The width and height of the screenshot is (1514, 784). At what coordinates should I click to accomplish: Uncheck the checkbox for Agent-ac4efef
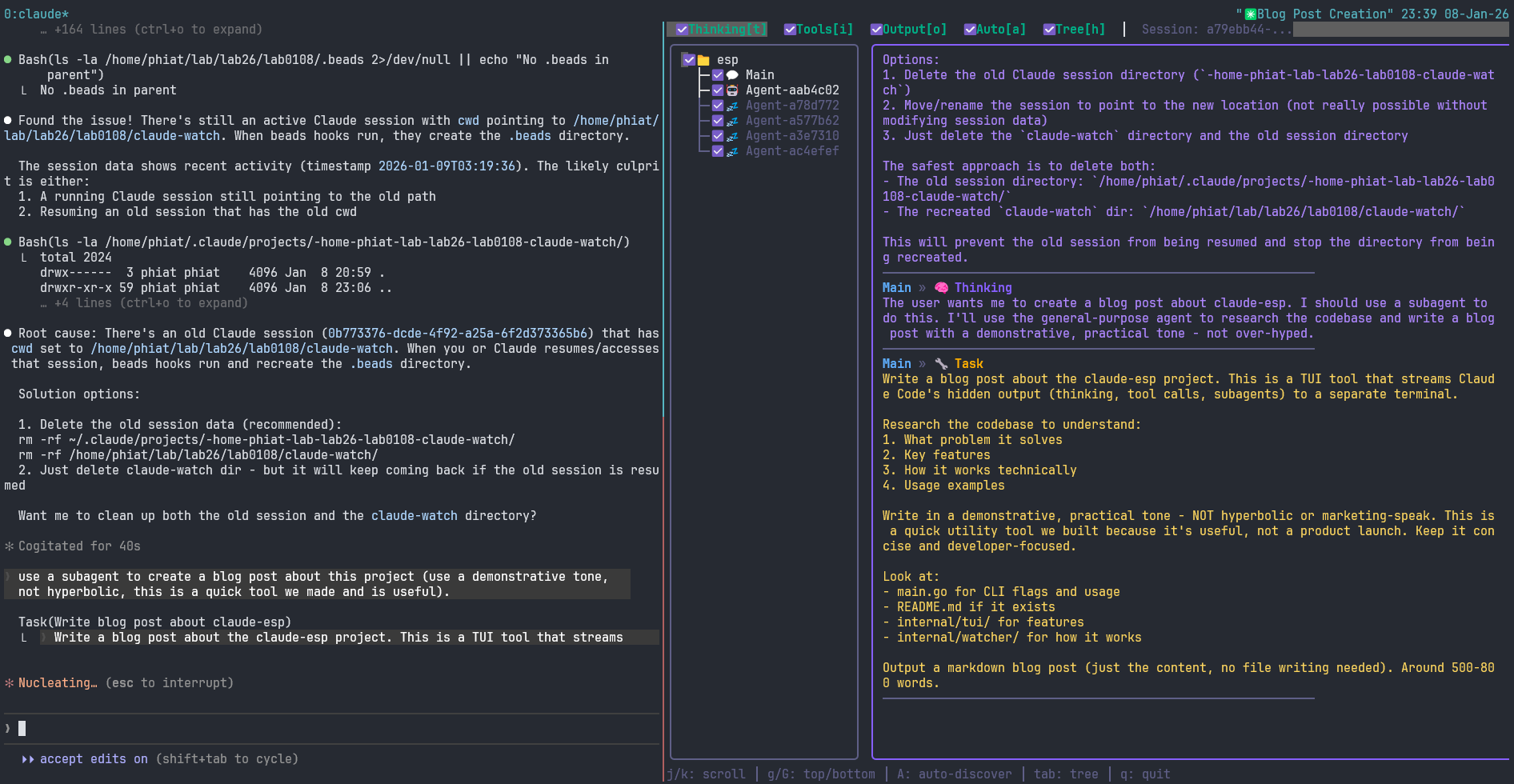[x=718, y=151]
